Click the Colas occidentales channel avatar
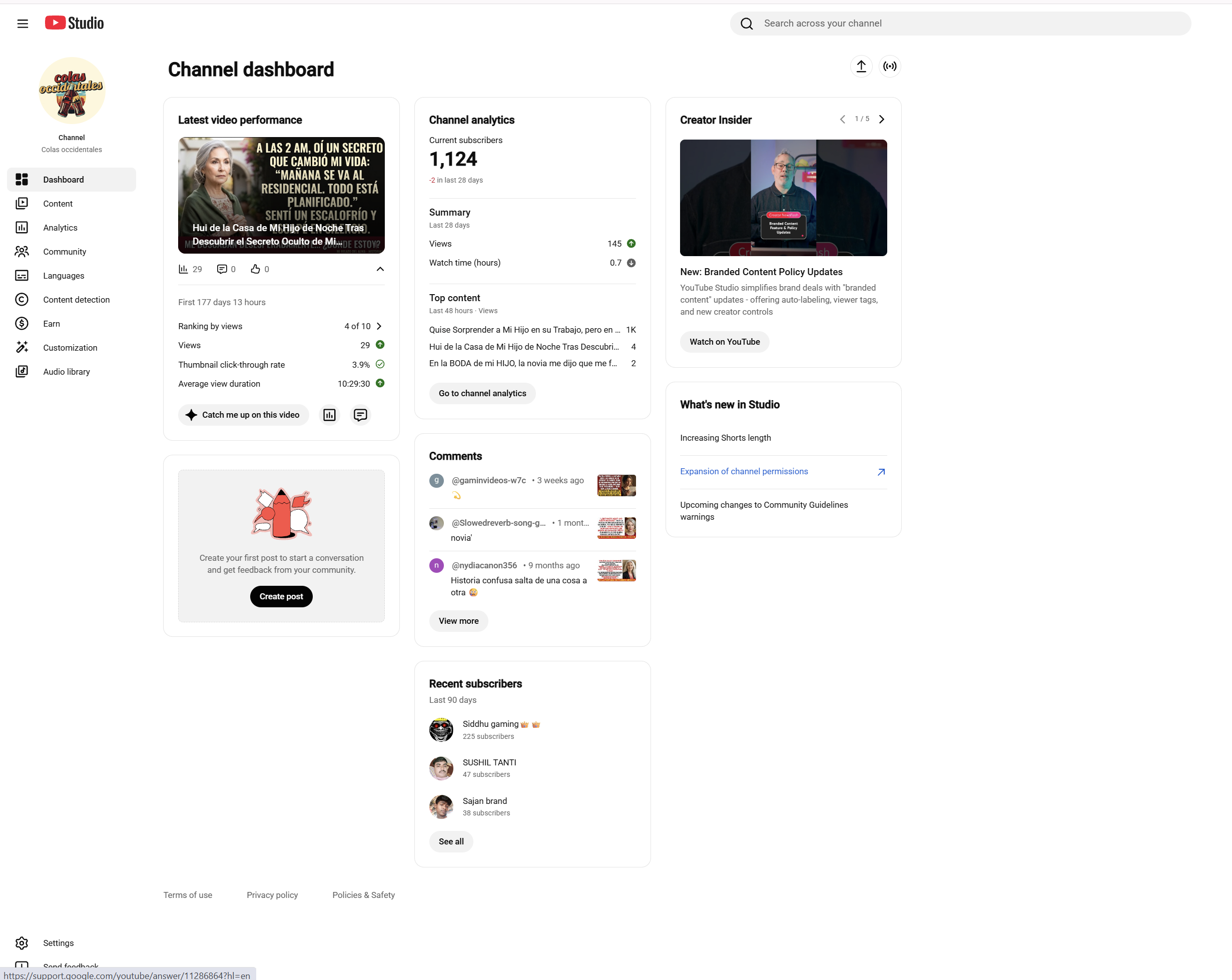1232x980 pixels. (x=72, y=90)
